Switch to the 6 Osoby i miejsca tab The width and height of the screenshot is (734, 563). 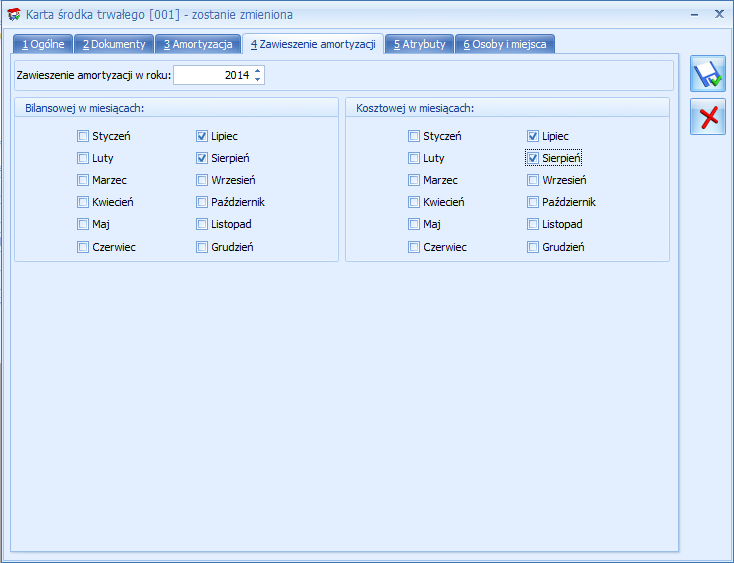[505, 44]
